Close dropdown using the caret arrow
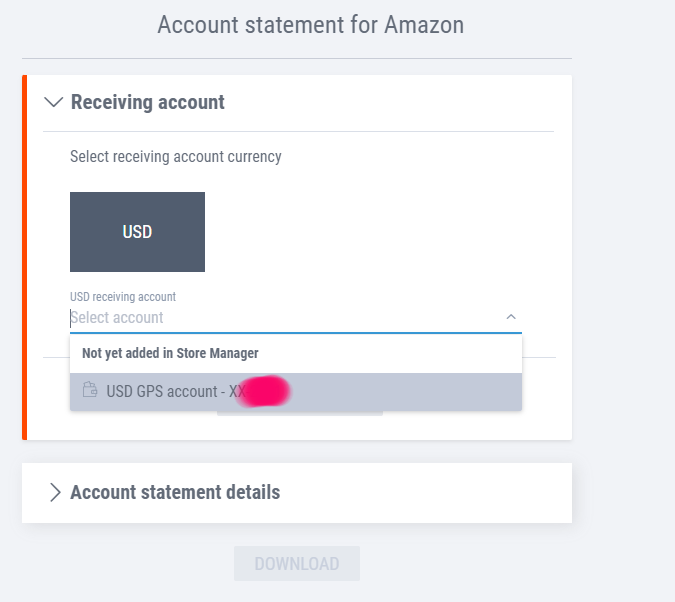The image size is (675, 602). 511,317
